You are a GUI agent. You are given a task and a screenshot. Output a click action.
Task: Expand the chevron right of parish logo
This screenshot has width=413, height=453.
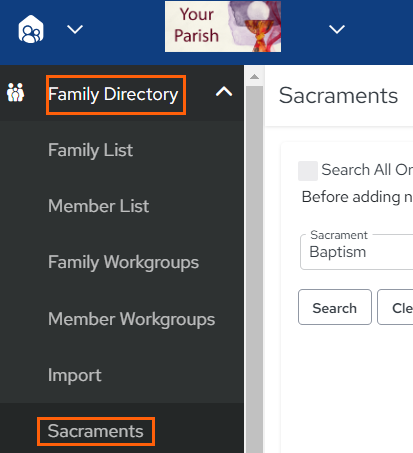pyautogui.click(x=337, y=29)
